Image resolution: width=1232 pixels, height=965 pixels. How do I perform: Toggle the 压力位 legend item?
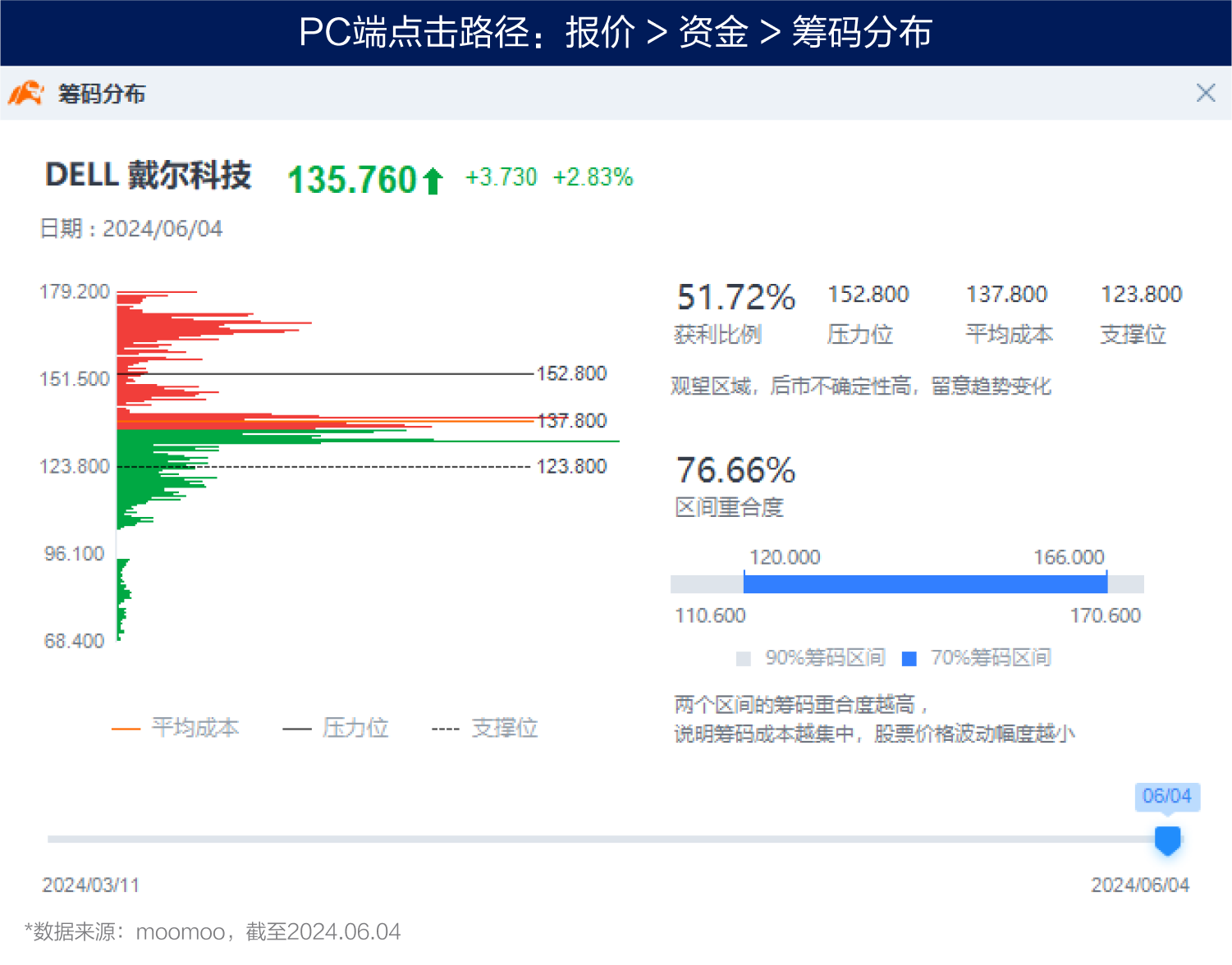point(355,728)
